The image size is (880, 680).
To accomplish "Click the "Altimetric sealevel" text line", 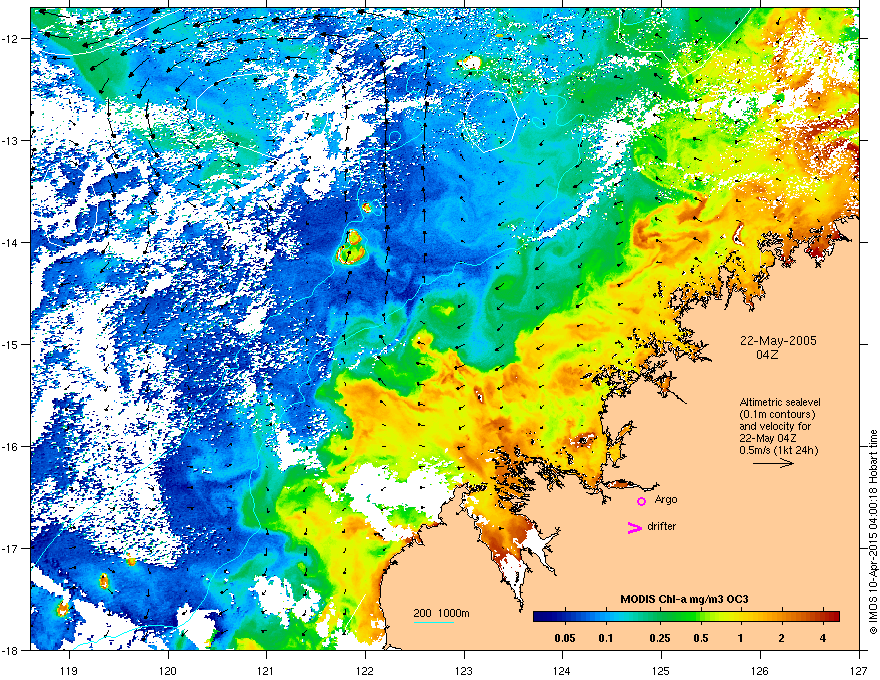I will pyautogui.click(x=780, y=402).
